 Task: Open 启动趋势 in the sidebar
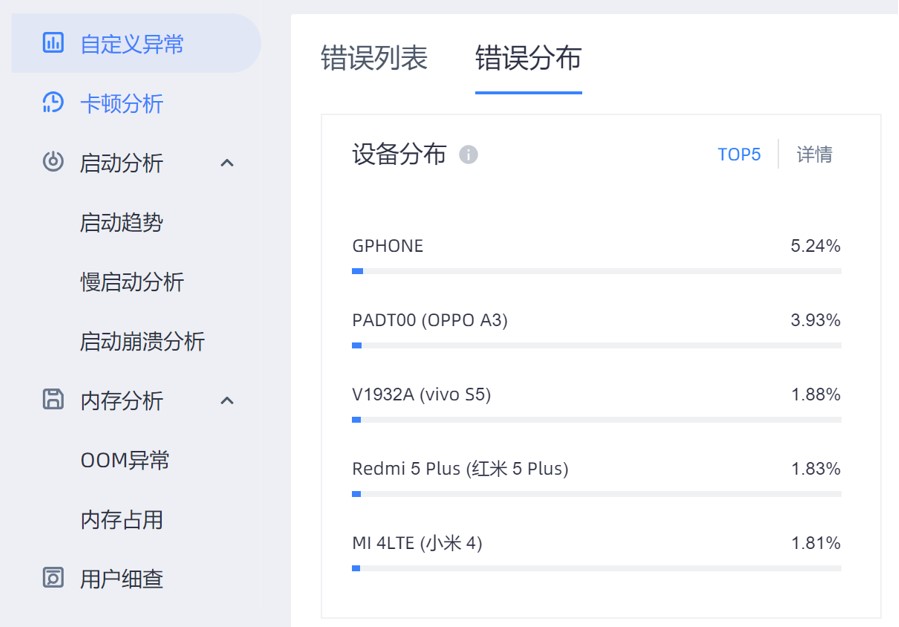[x=121, y=222]
